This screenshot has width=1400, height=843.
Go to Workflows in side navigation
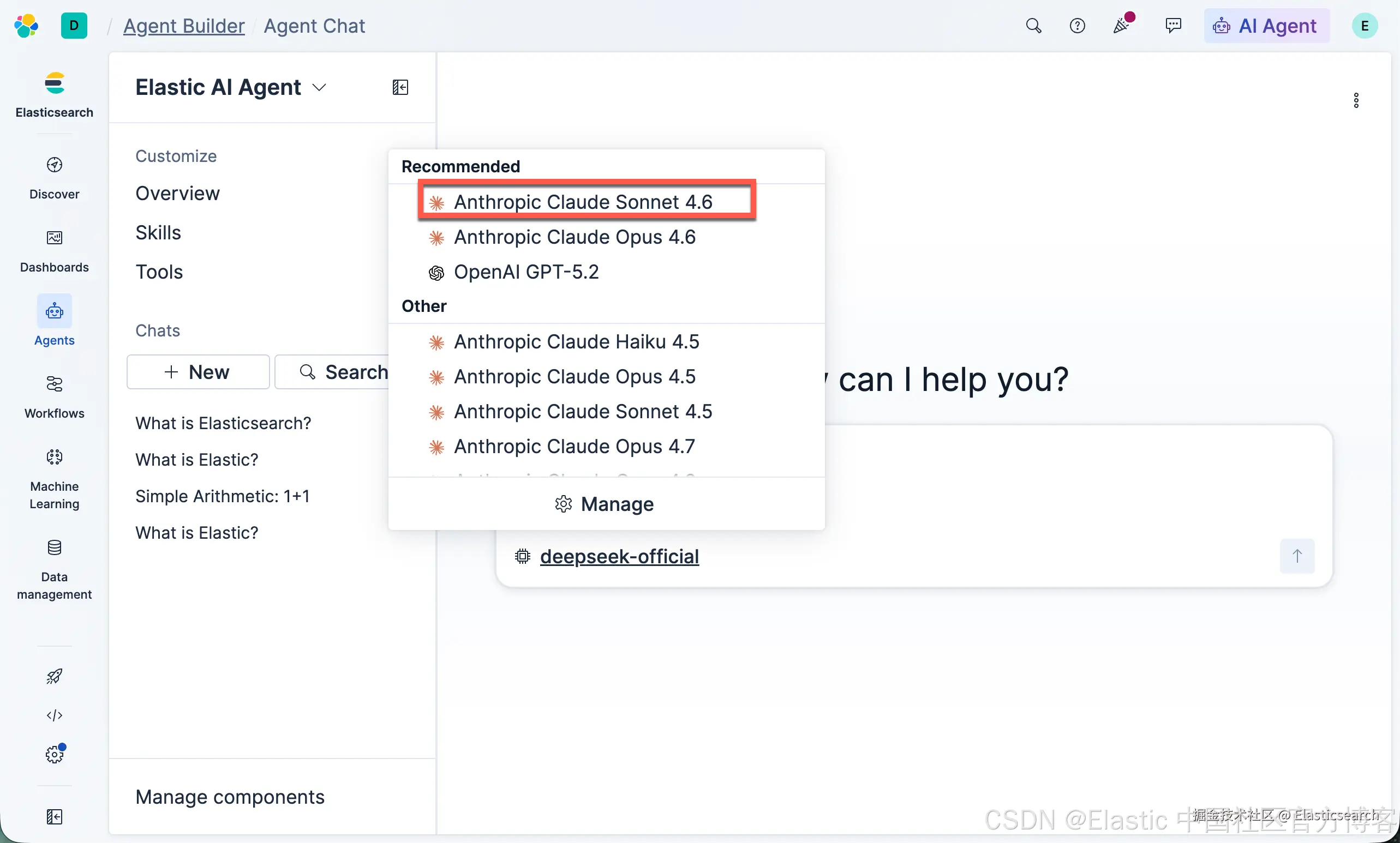pos(55,397)
